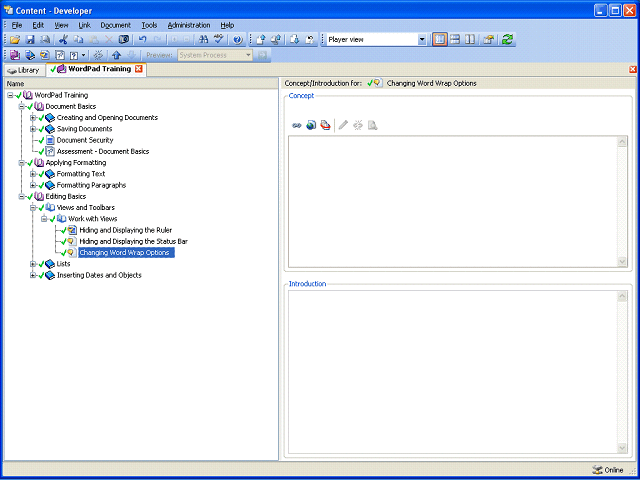Open the Administration menu
Screen dimensions: 640x480
click(189, 25)
